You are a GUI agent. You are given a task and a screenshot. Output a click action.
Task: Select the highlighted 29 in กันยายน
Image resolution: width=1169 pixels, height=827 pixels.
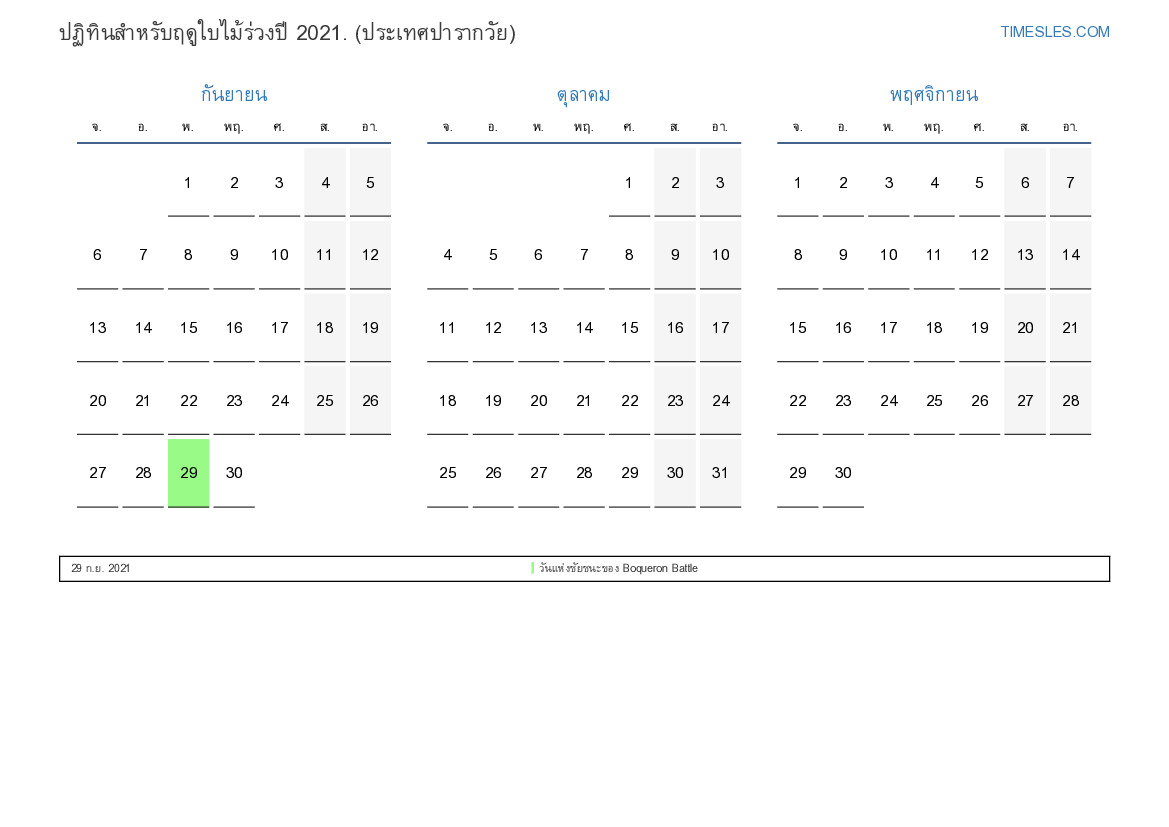tap(189, 473)
